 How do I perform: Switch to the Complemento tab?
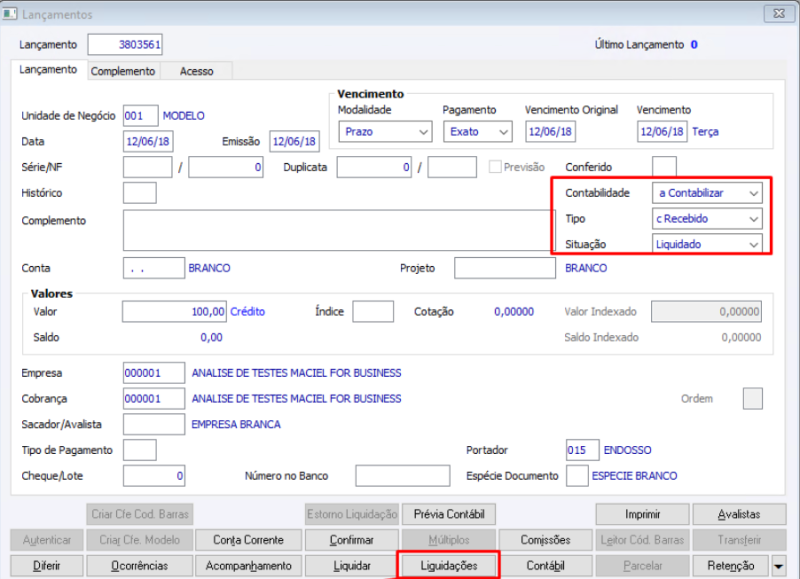tap(123, 71)
